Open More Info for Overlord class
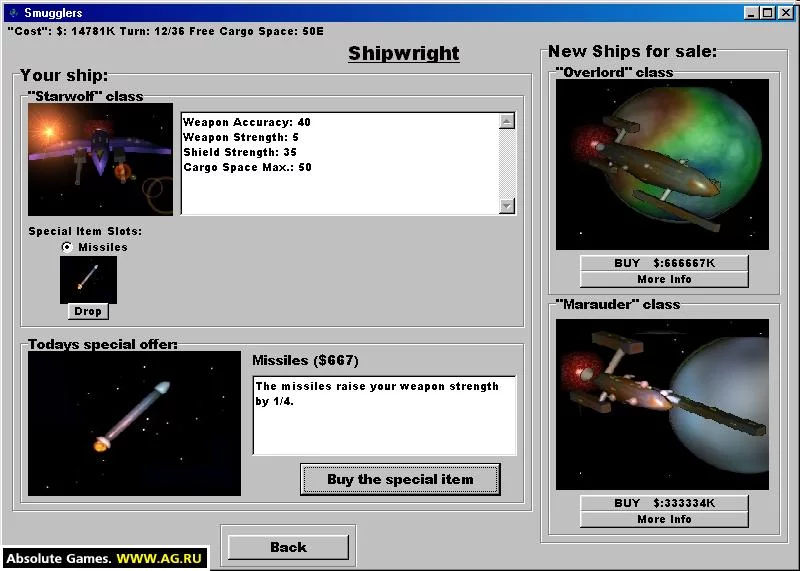The width and height of the screenshot is (800, 571). point(664,279)
